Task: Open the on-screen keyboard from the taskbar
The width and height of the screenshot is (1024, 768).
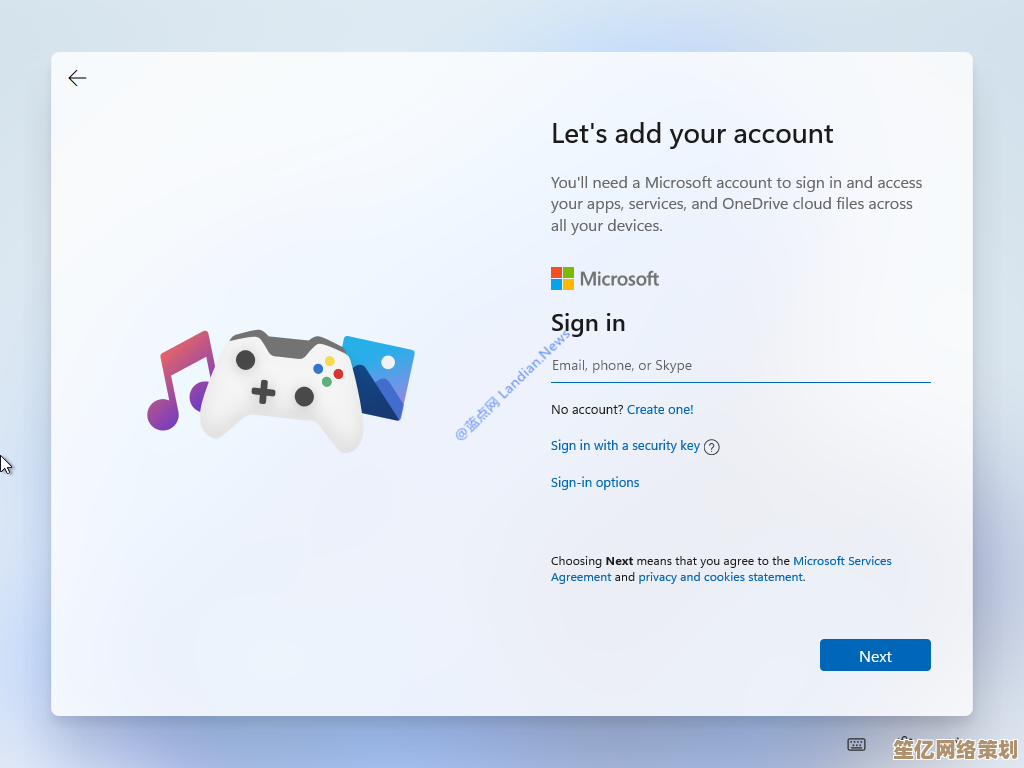Action: (x=856, y=744)
